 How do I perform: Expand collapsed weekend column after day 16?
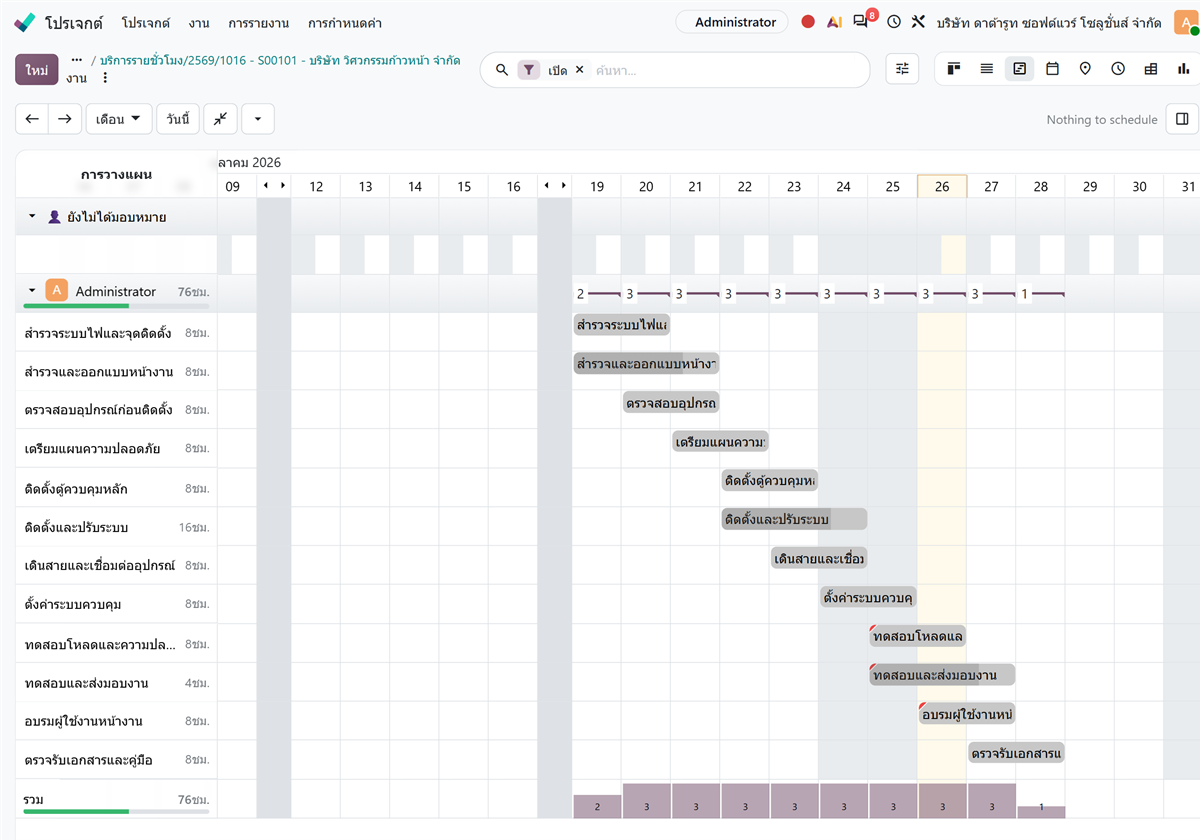tap(555, 186)
